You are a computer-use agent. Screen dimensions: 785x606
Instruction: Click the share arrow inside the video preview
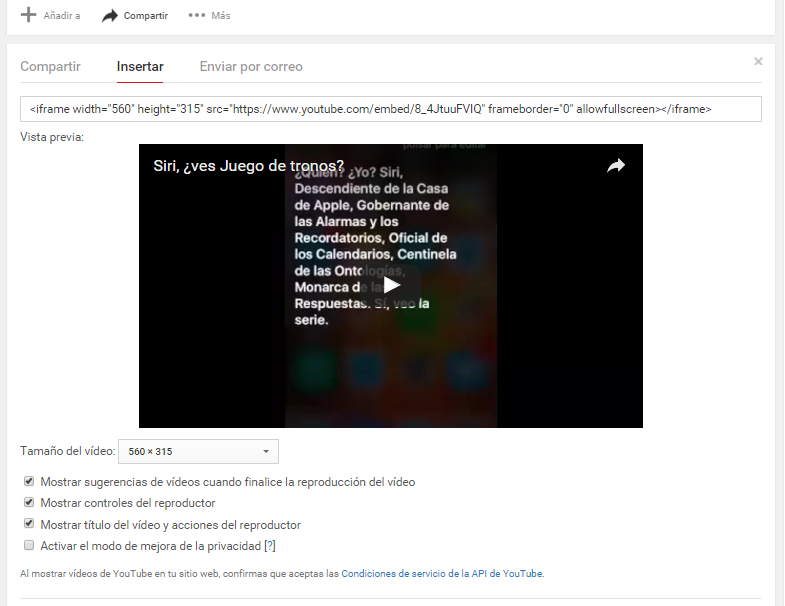pyautogui.click(x=616, y=165)
